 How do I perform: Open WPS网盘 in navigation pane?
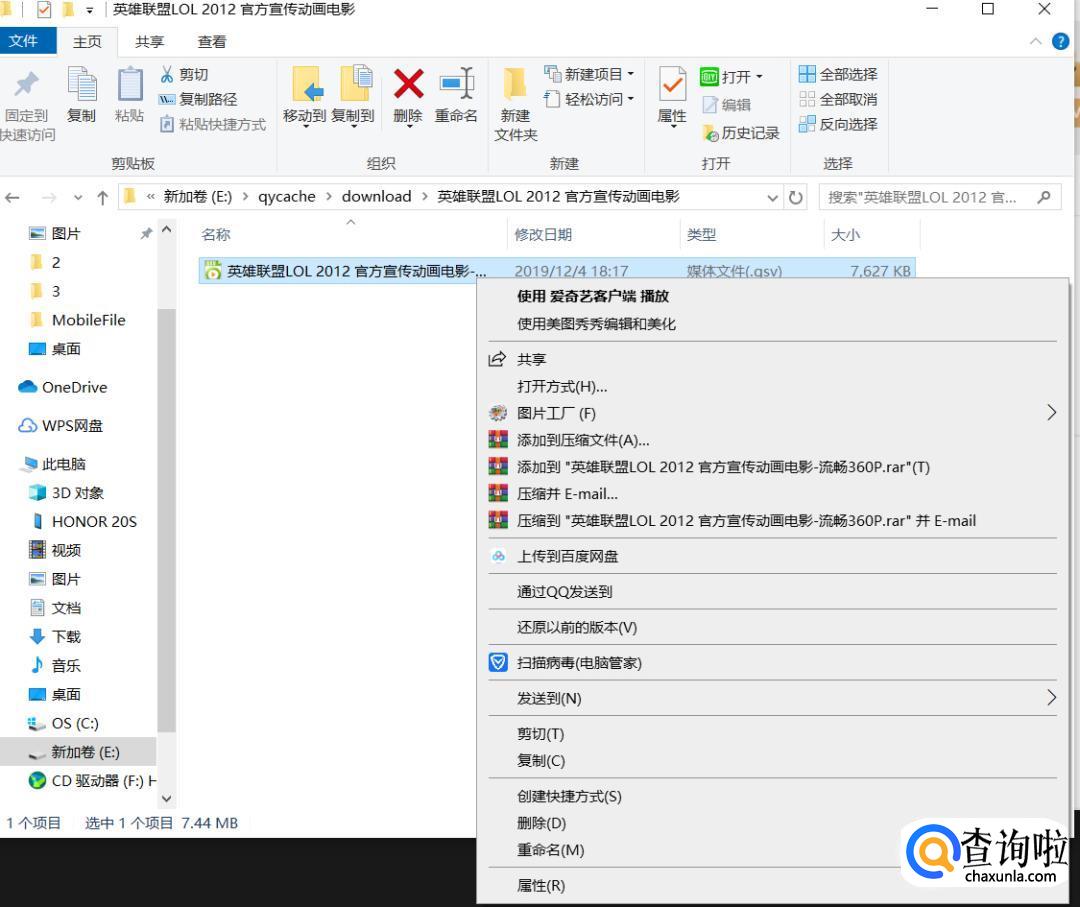[61, 426]
